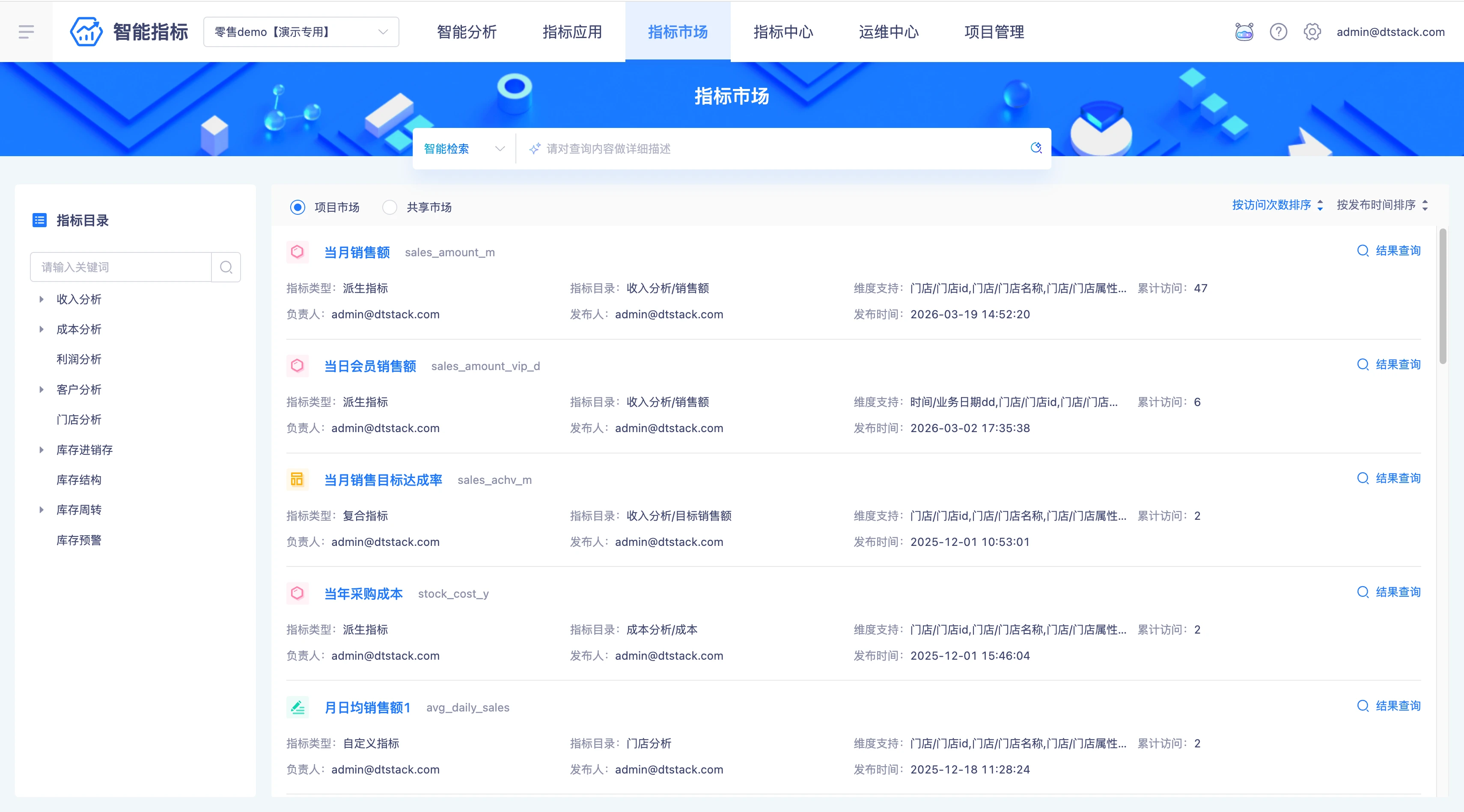Screen dimensions: 1464x812
Task: Click the stock_cost_y code text
Action: (x=453, y=594)
